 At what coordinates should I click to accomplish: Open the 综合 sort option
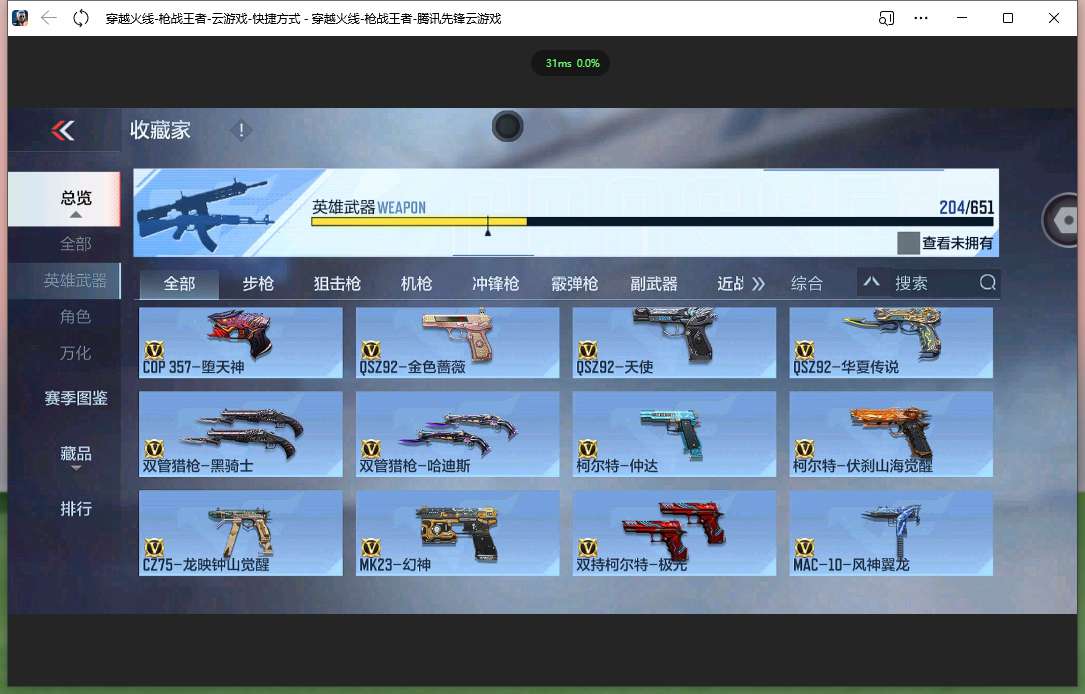(807, 284)
